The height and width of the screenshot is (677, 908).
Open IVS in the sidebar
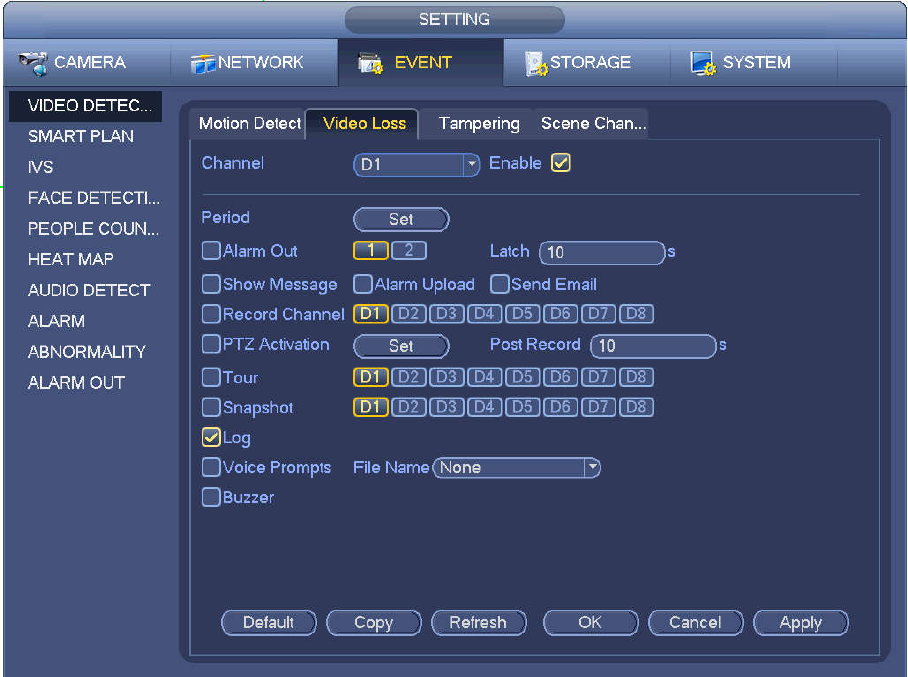[x=41, y=167]
